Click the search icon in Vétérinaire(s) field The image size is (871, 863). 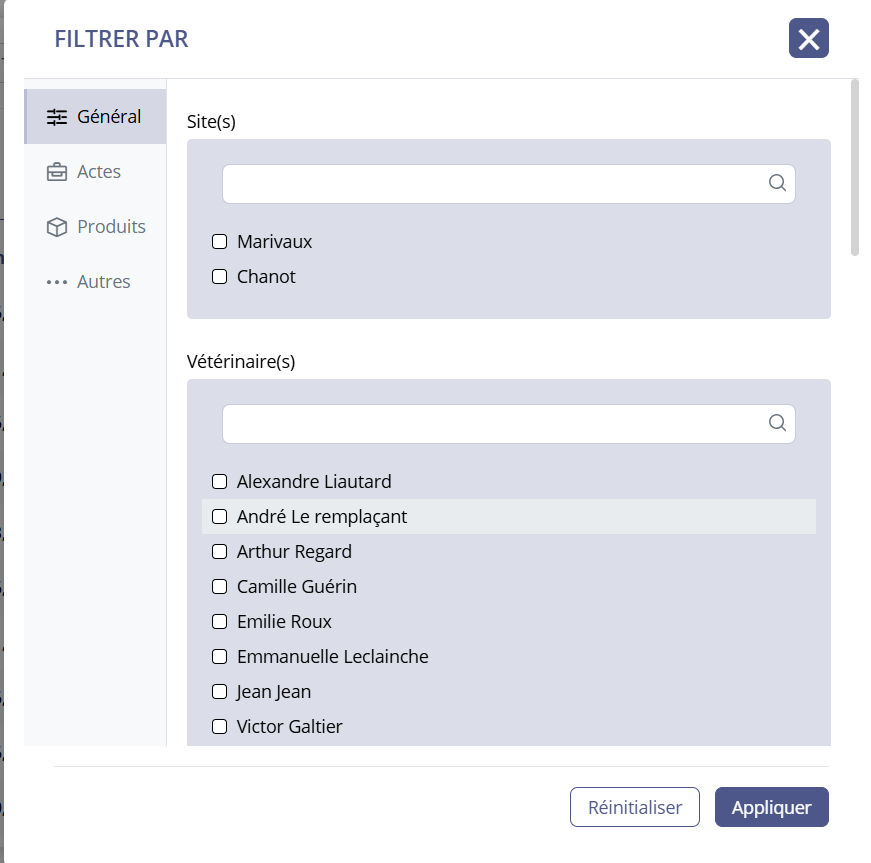tap(777, 423)
